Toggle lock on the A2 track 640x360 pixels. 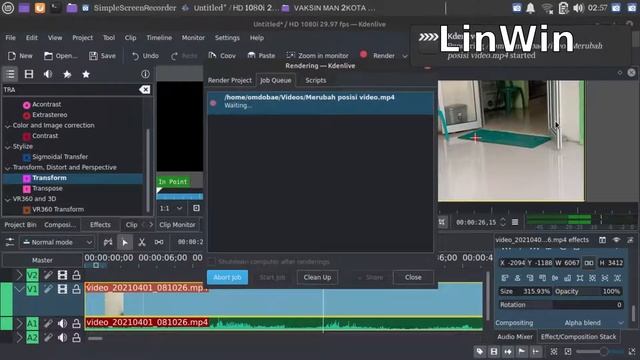coord(76,338)
